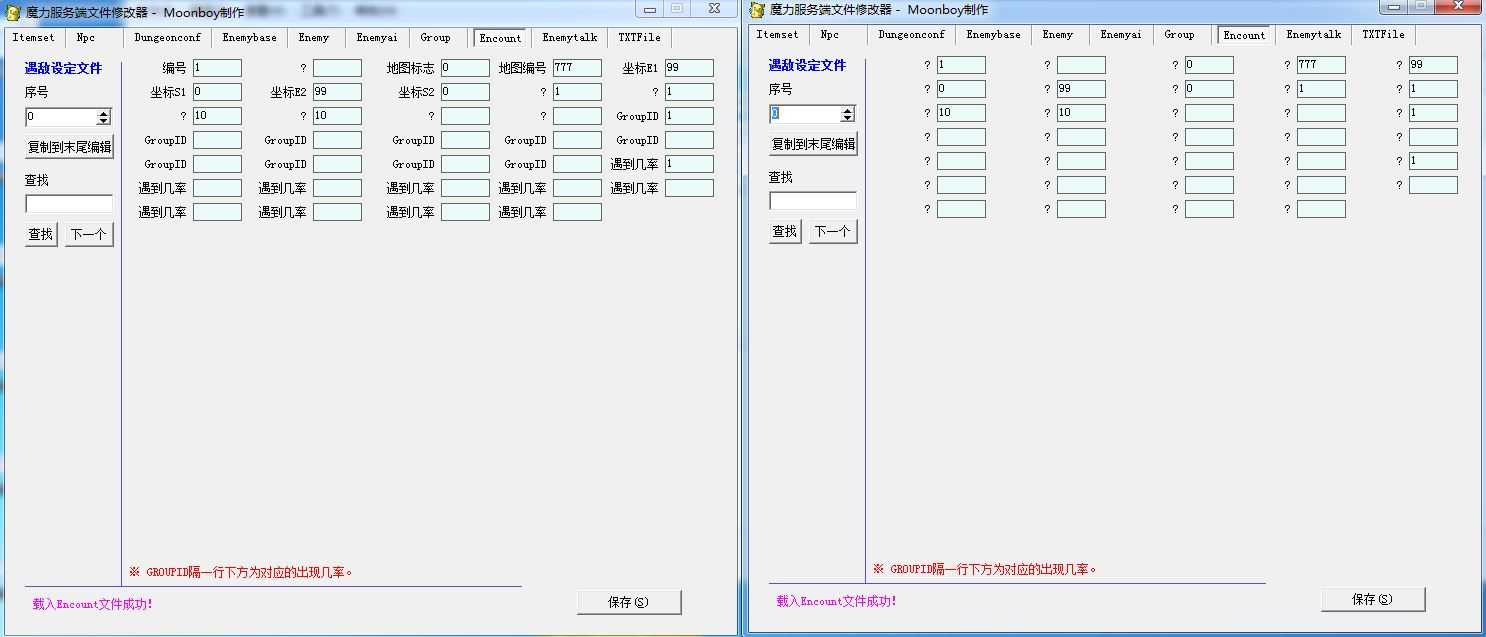Image resolution: width=1486 pixels, height=637 pixels.
Task: Click 遇敌设定文件 heading in the right window
Action: pos(807,66)
